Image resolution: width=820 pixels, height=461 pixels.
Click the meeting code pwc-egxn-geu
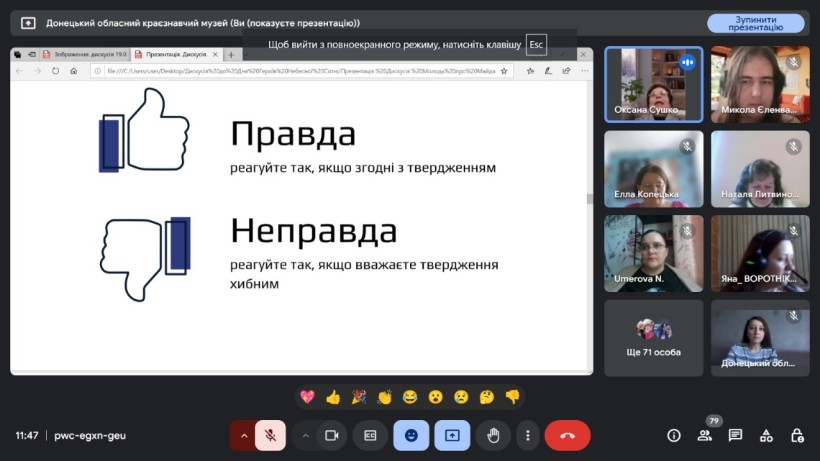click(90, 435)
